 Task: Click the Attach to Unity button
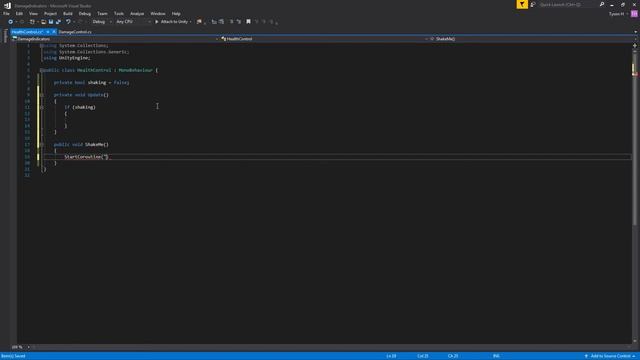173,22
